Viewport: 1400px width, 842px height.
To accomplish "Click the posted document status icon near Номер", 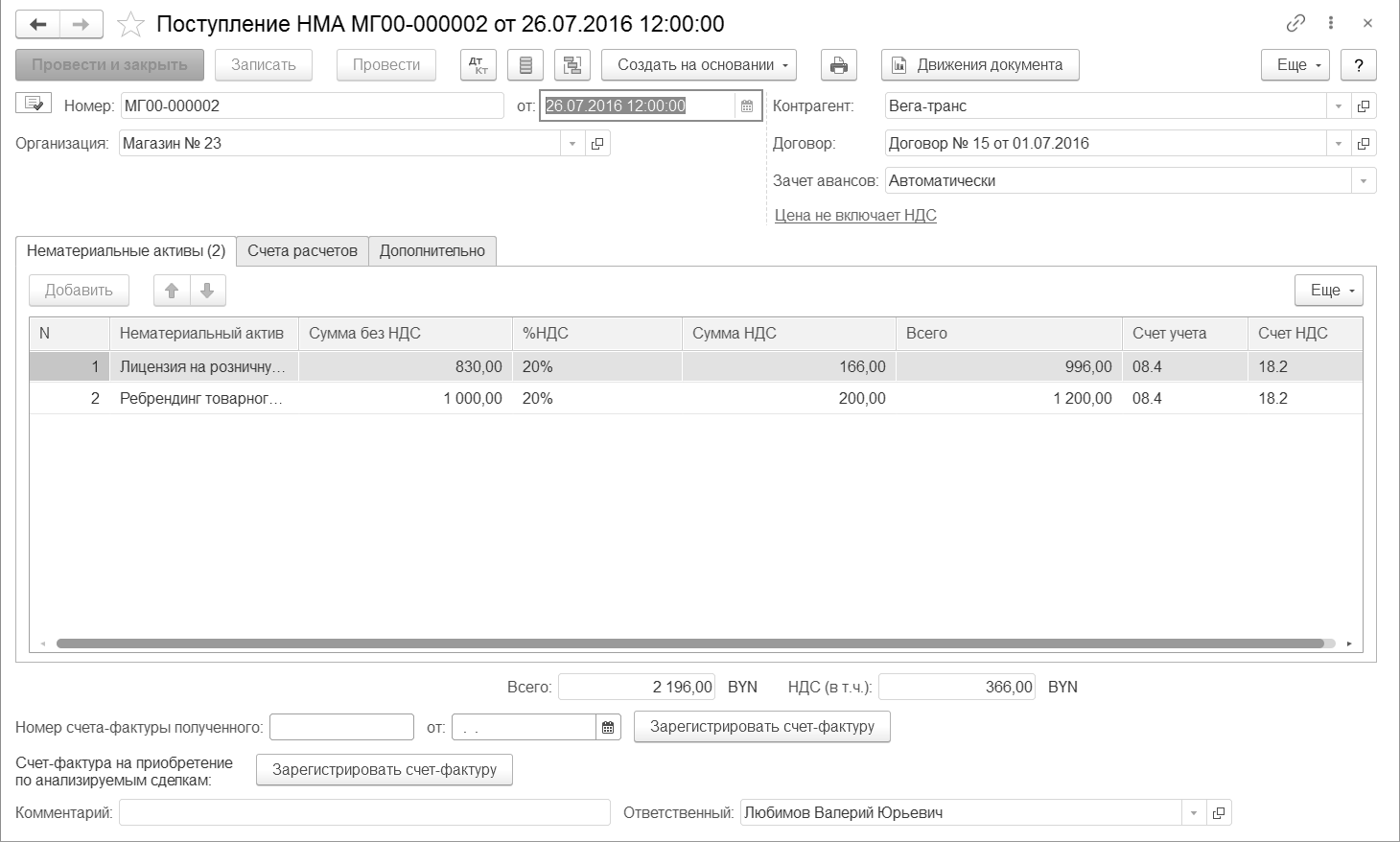I will (x=35, y=104).
